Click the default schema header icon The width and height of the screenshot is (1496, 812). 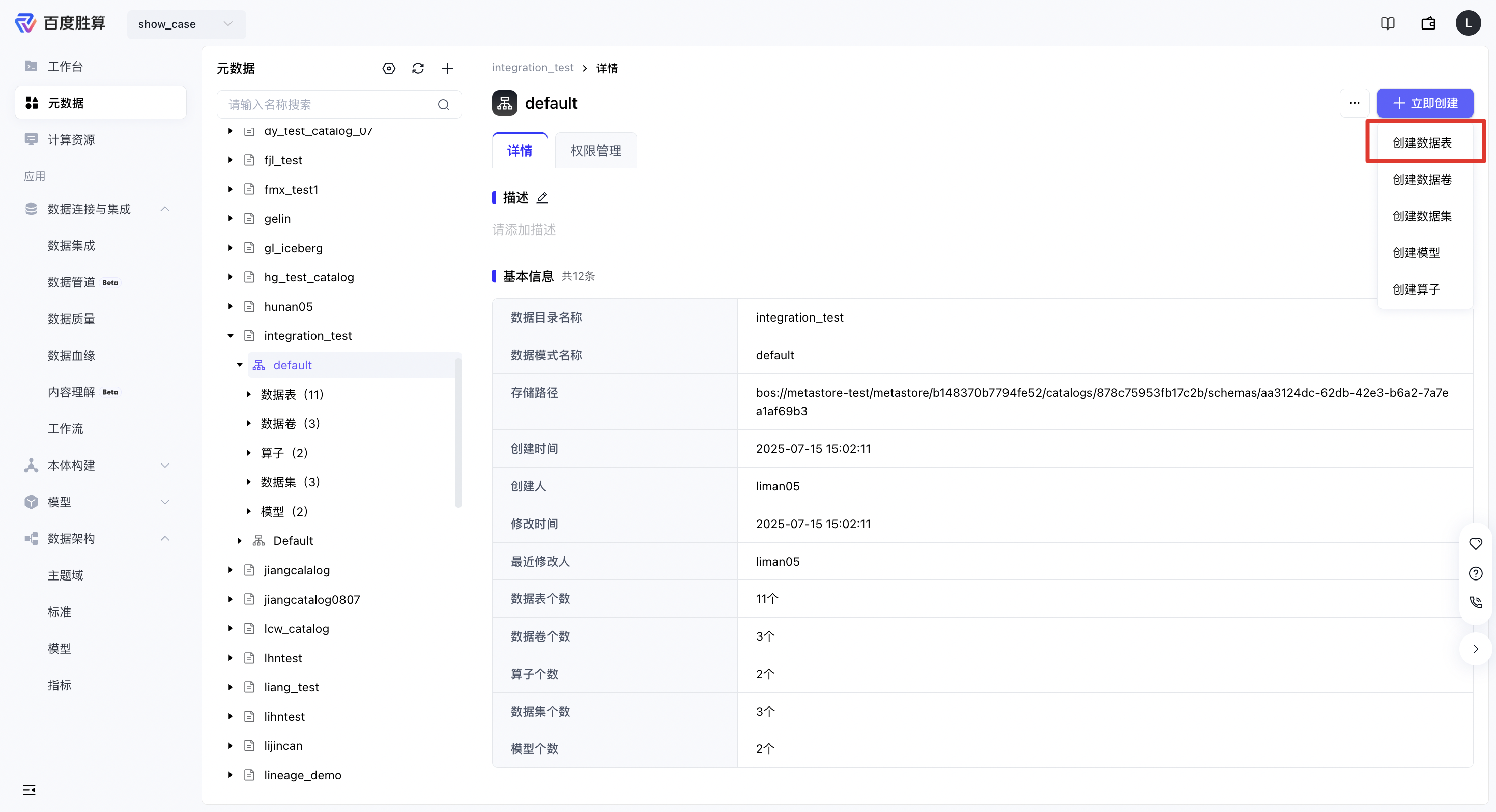pos(505,103)
